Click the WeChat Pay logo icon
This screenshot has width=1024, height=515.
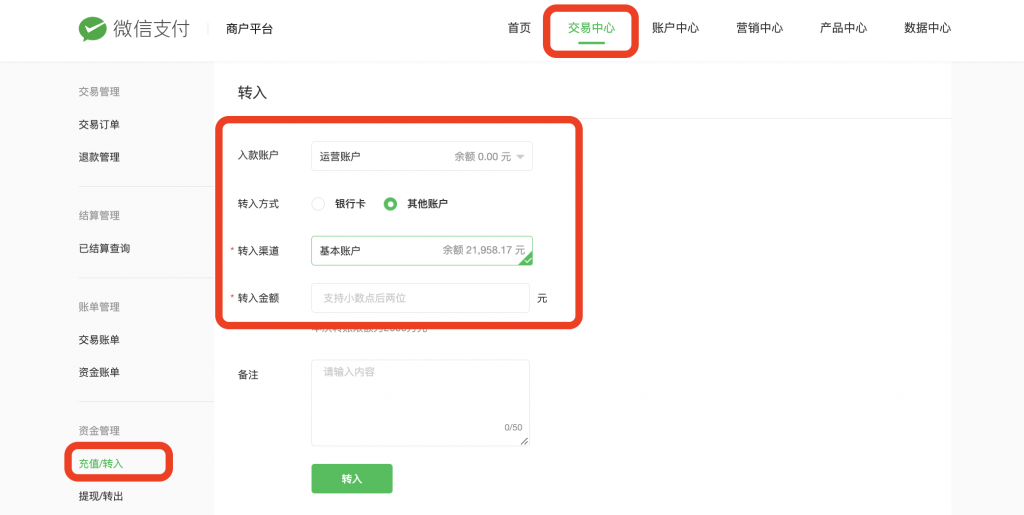click(93, 29)
